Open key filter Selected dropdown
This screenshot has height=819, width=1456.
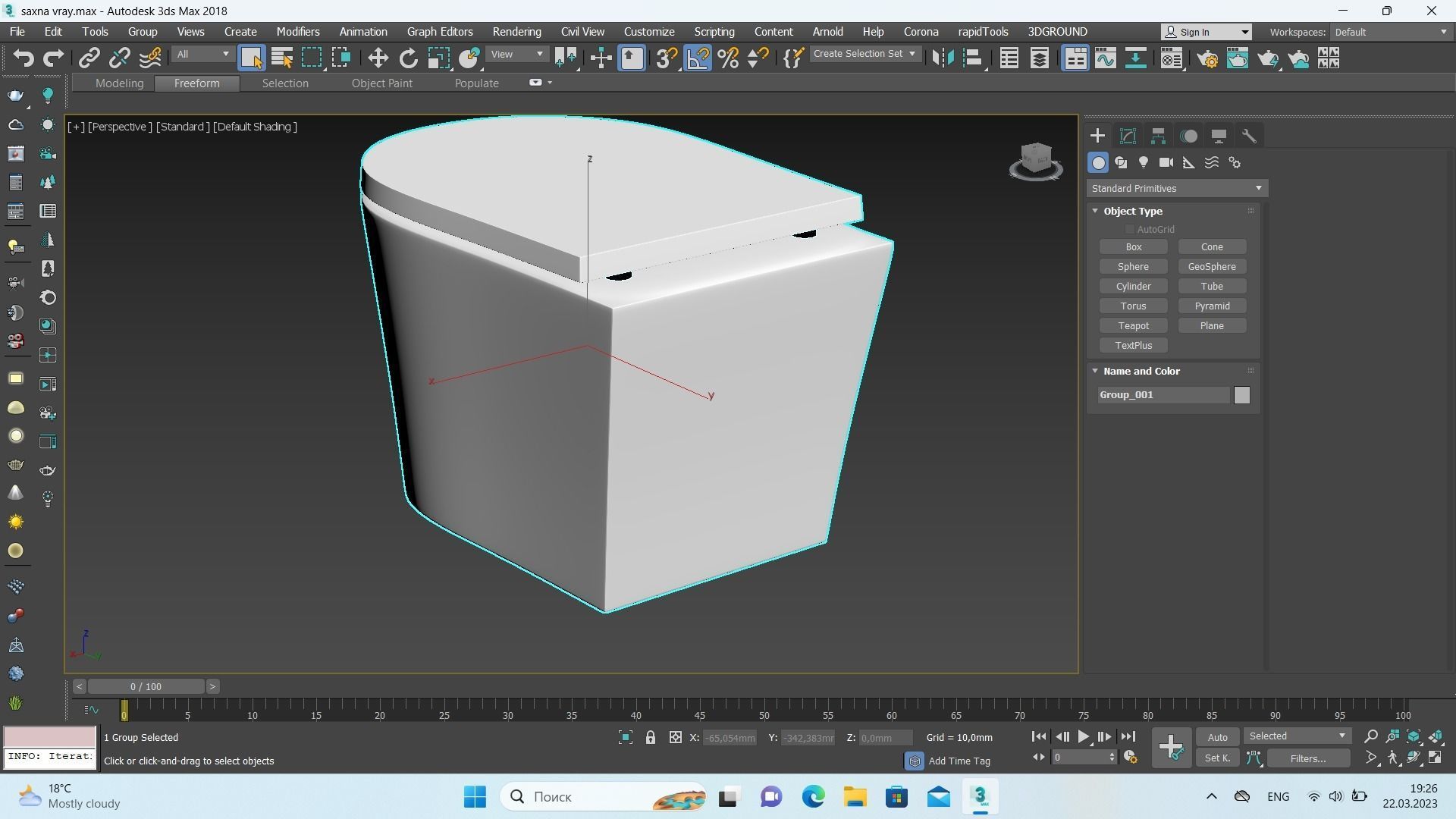point(1297,736)
